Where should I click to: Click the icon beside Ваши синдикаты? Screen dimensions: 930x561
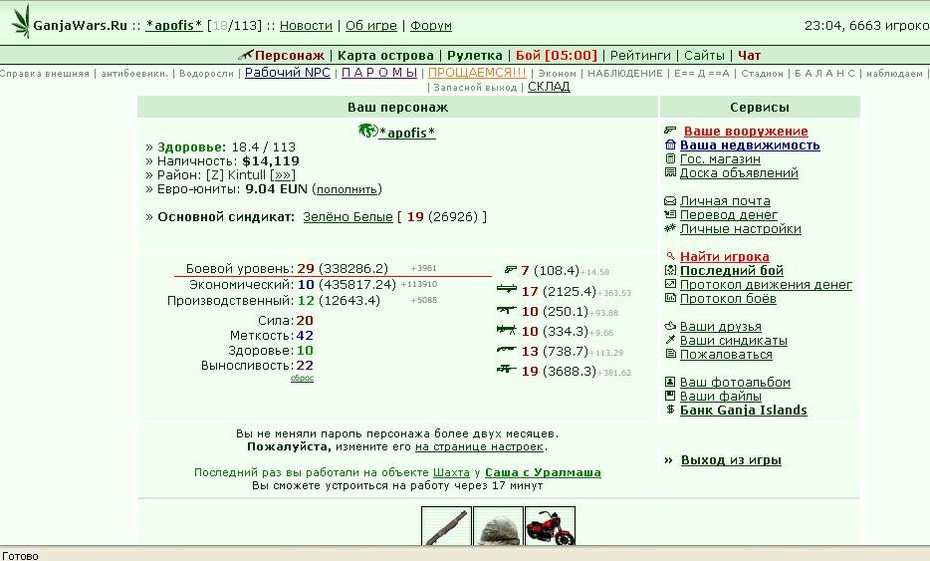(x=670, y=340)
